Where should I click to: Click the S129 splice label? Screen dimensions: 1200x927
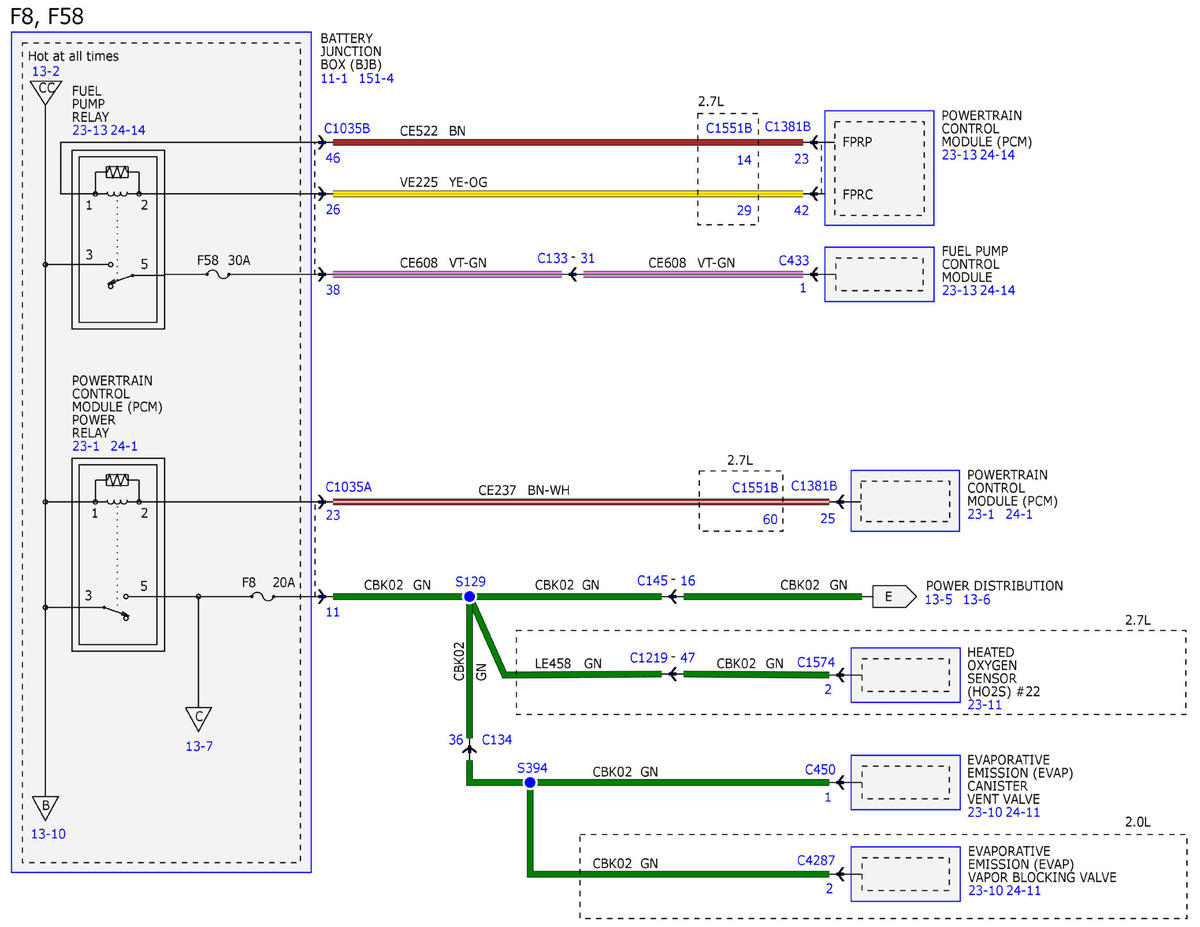(470, 580)
